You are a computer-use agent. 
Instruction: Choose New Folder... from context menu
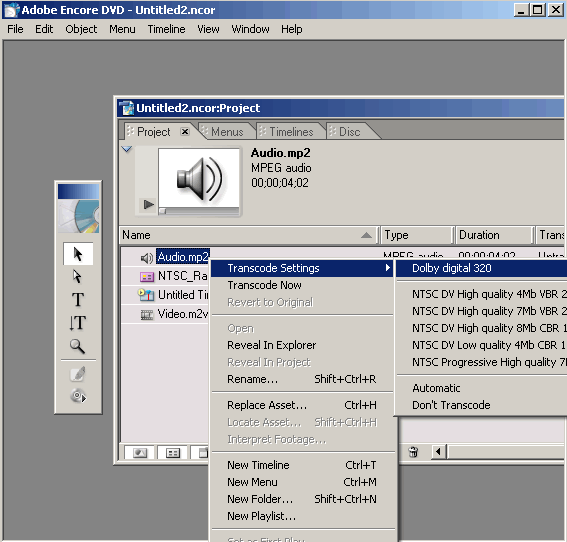point(302,499)
